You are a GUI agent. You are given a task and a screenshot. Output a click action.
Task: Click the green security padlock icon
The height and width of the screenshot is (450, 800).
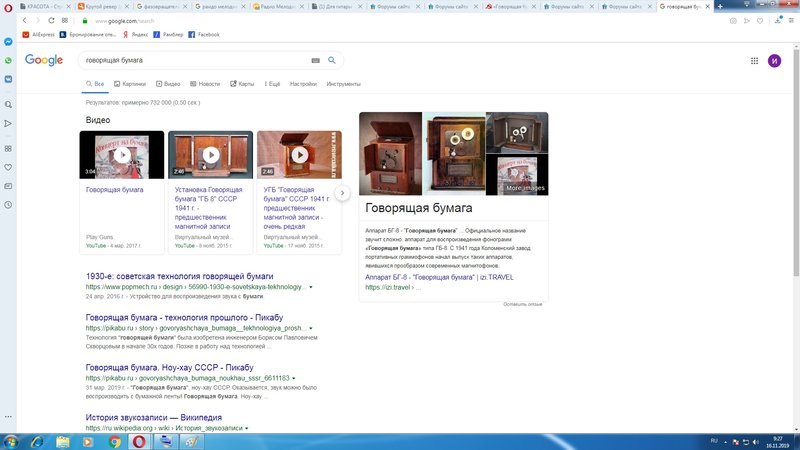85,21
